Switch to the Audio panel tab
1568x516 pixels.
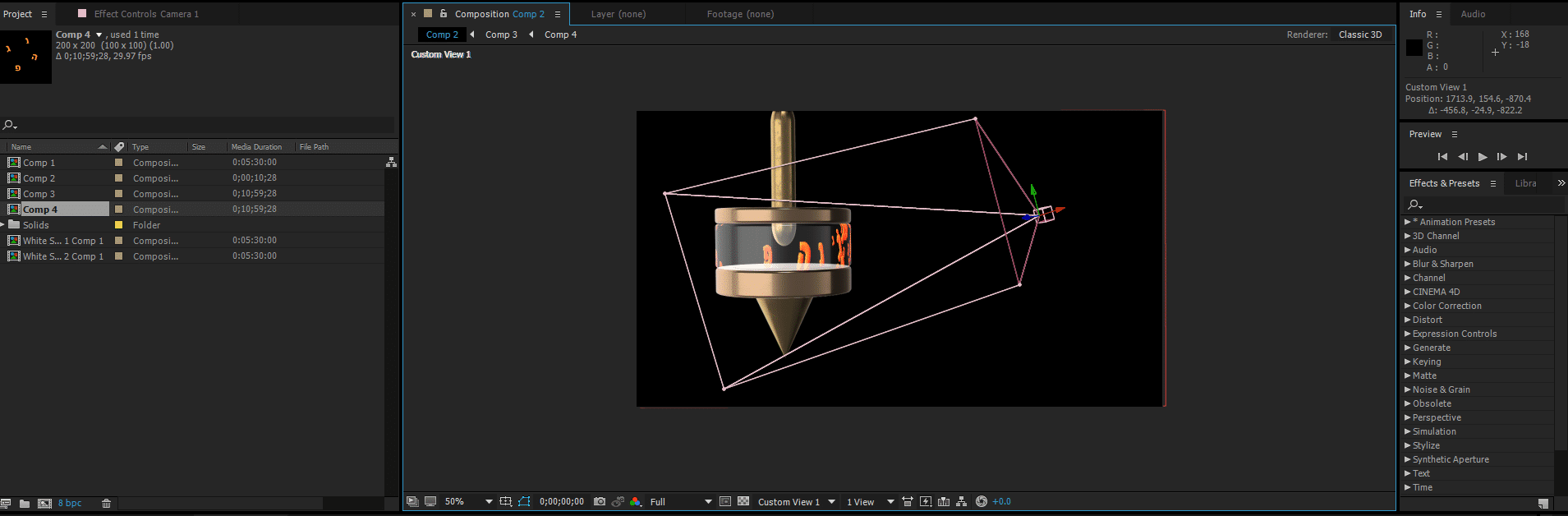[1473, 14]
